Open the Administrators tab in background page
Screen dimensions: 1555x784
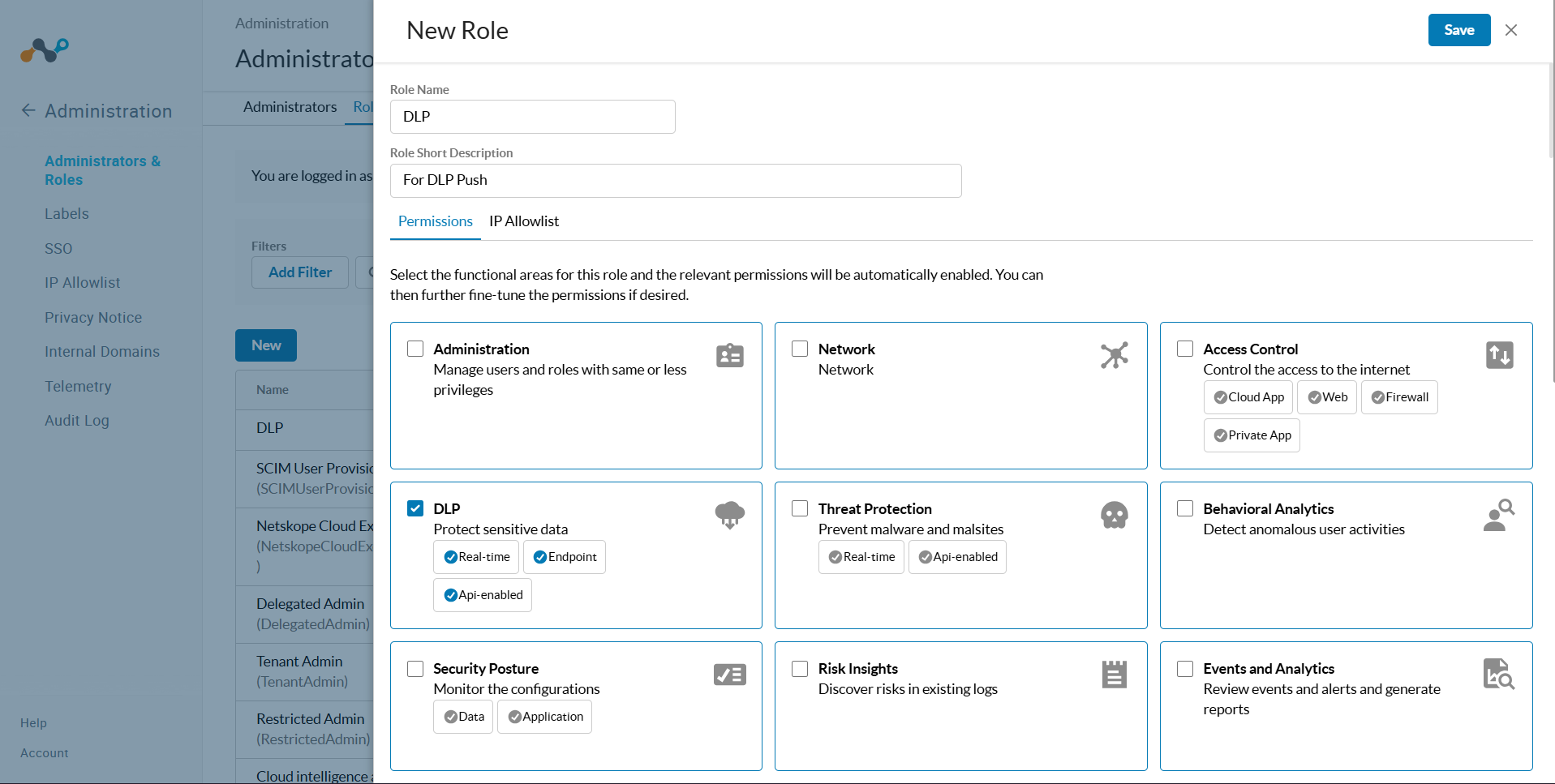(290, 107)
